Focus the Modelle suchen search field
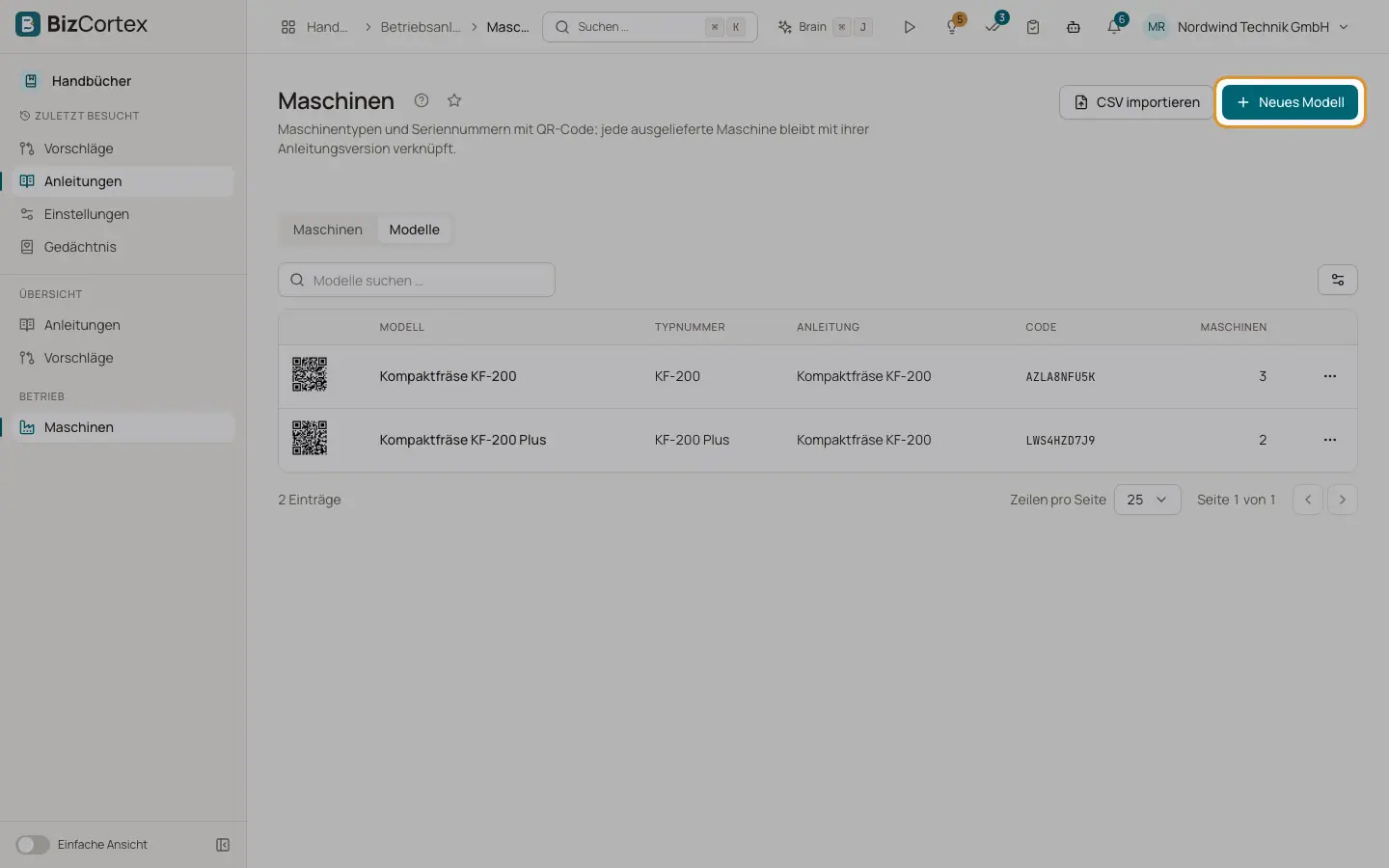 (x=417, y=280)
